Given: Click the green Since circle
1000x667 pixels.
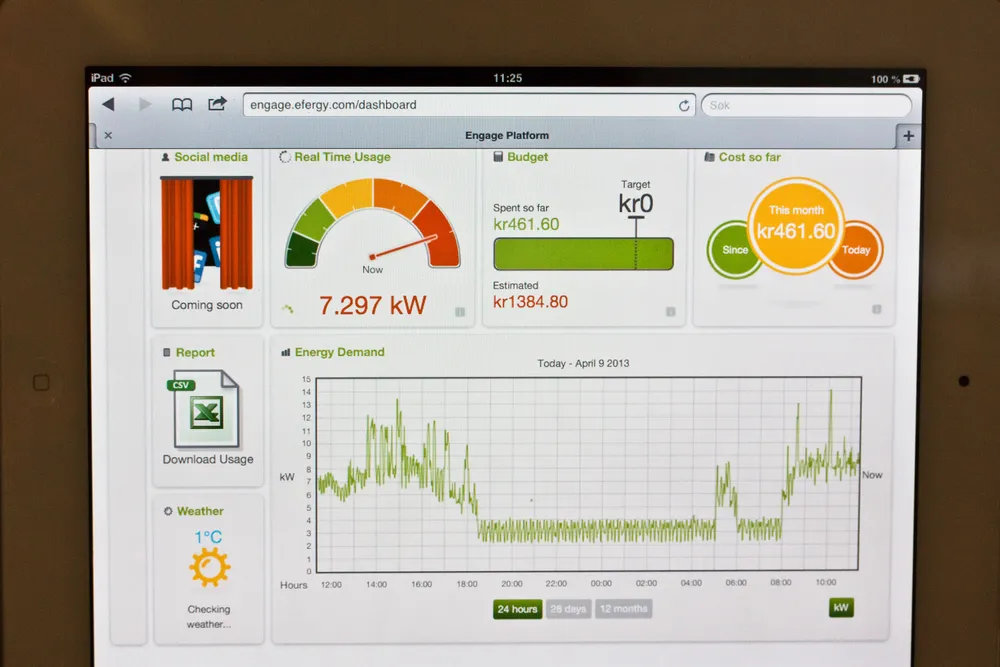Looking at the screenshot, I should (732, 250).
